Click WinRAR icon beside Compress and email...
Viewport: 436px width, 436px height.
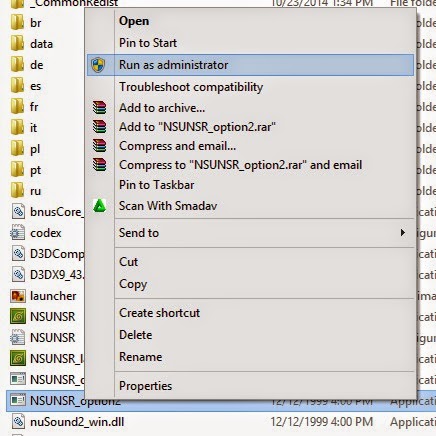[x=99, y=146]
